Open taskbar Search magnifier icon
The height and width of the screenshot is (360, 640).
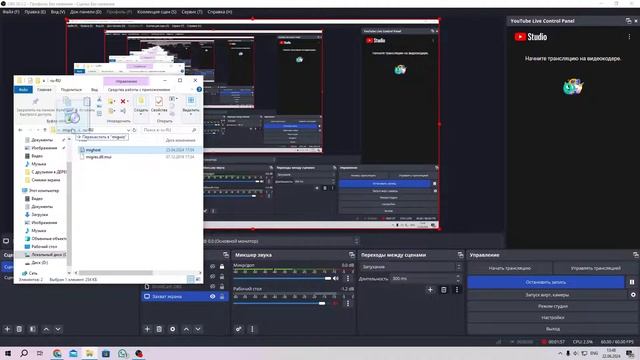click(x=24, y=353)
